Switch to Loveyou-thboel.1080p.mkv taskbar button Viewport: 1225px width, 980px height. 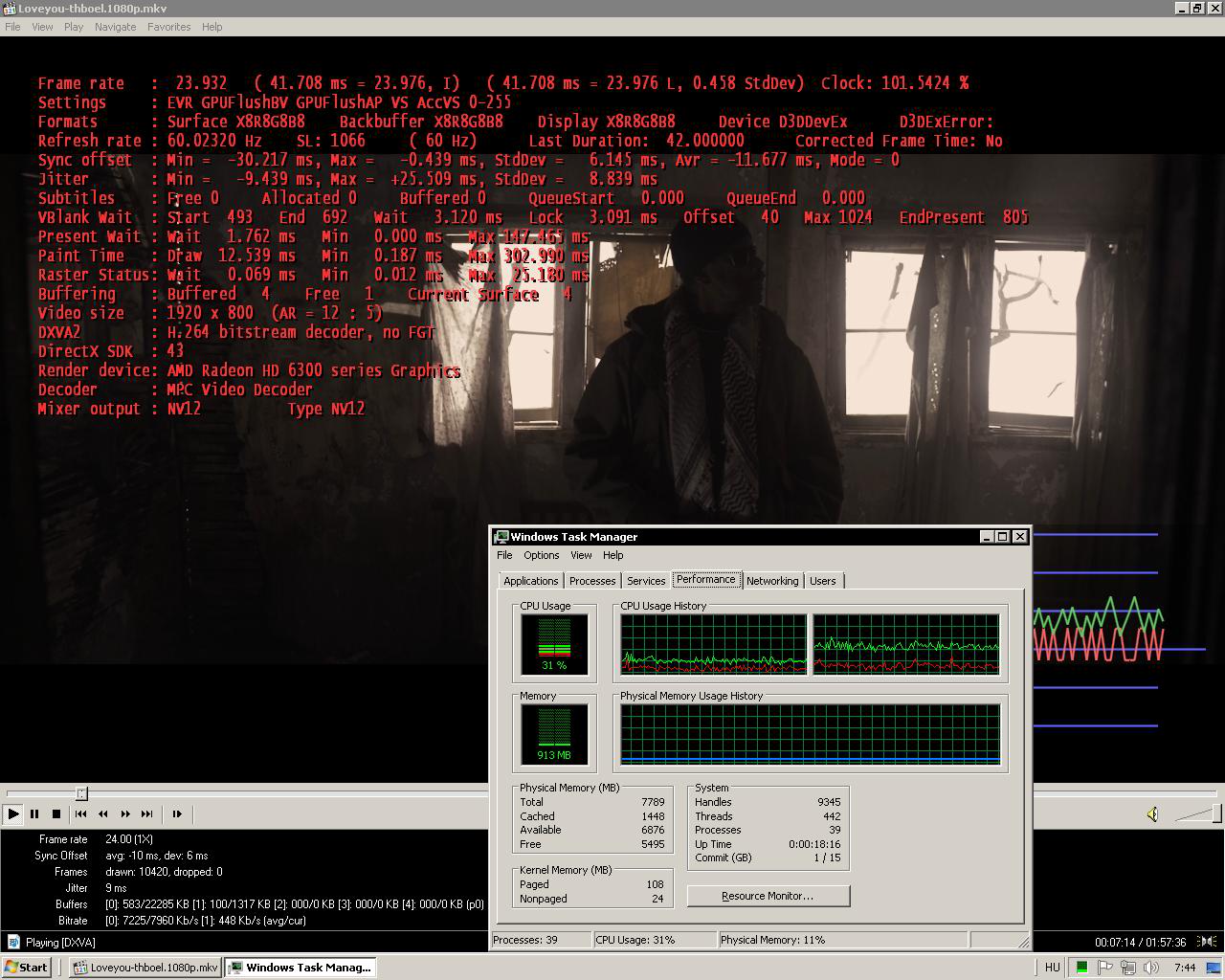coord(145,967)
